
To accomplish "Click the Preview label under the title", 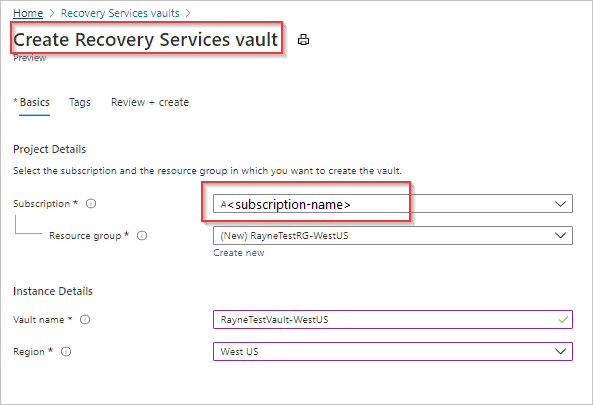I will pyautogui.click(x=29, y=58).
